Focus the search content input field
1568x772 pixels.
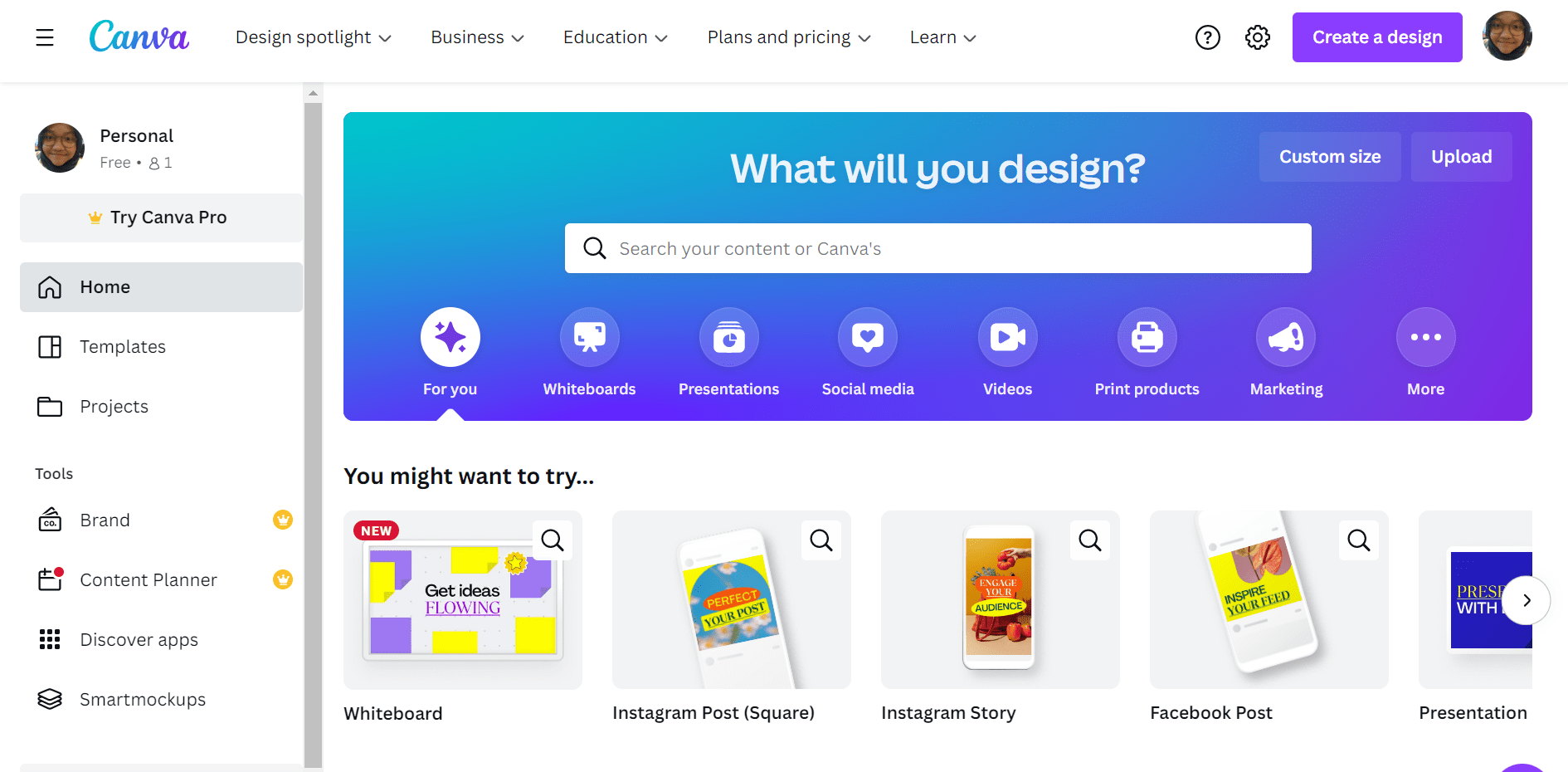pos(937,248)
